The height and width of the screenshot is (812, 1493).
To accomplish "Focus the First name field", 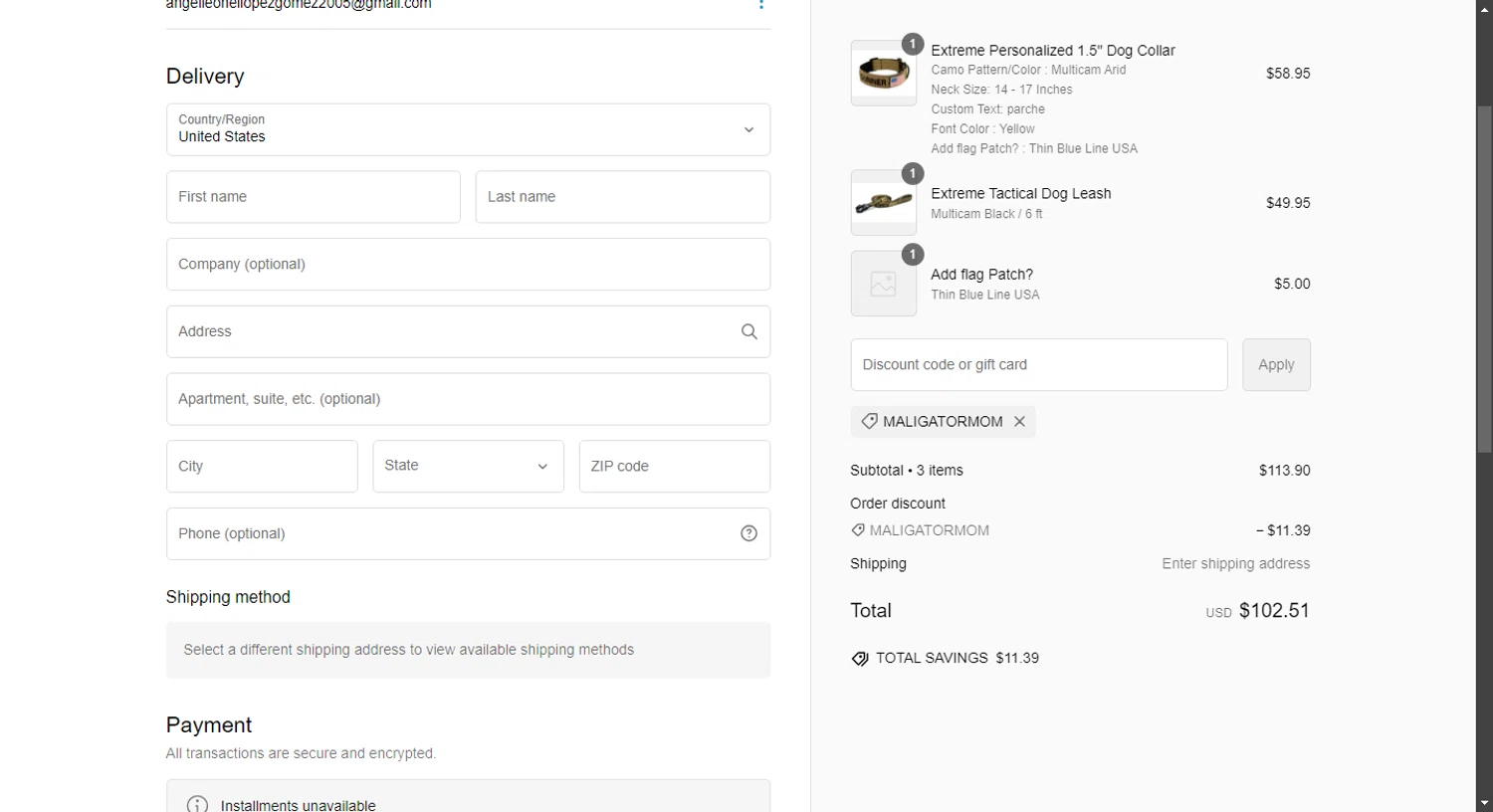I will [313, 197].
